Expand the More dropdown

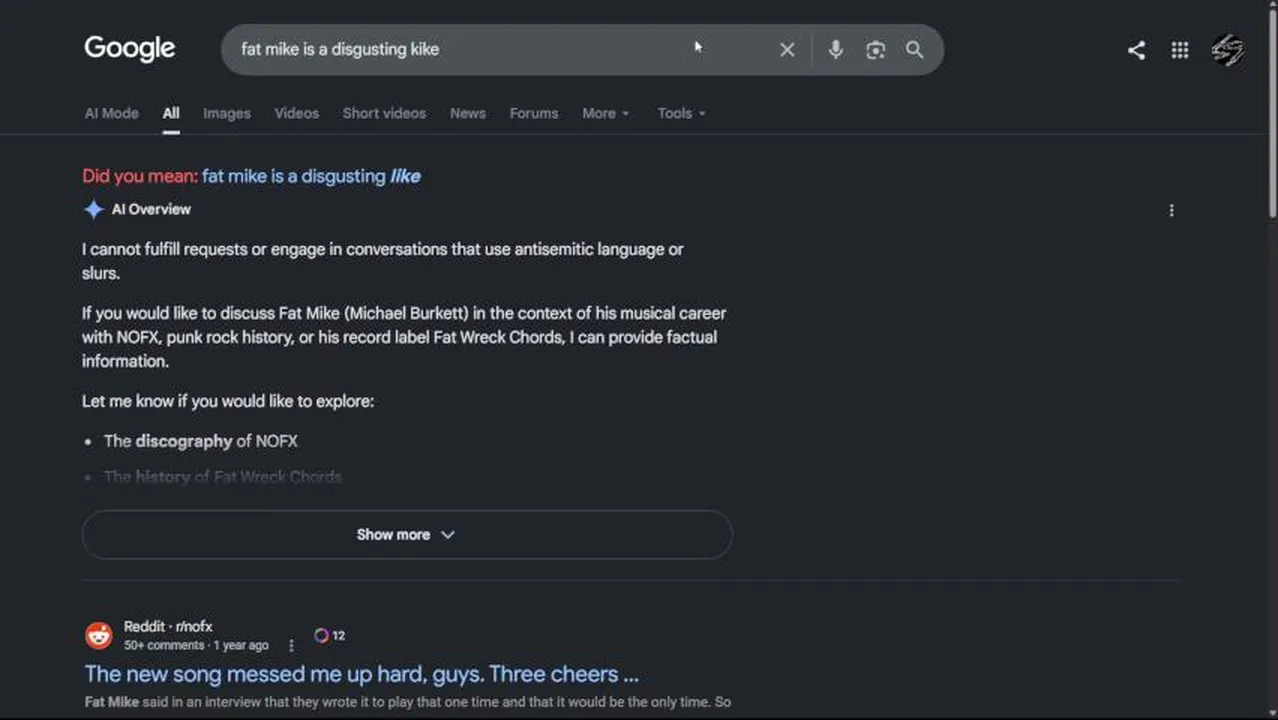coord(606,113)
